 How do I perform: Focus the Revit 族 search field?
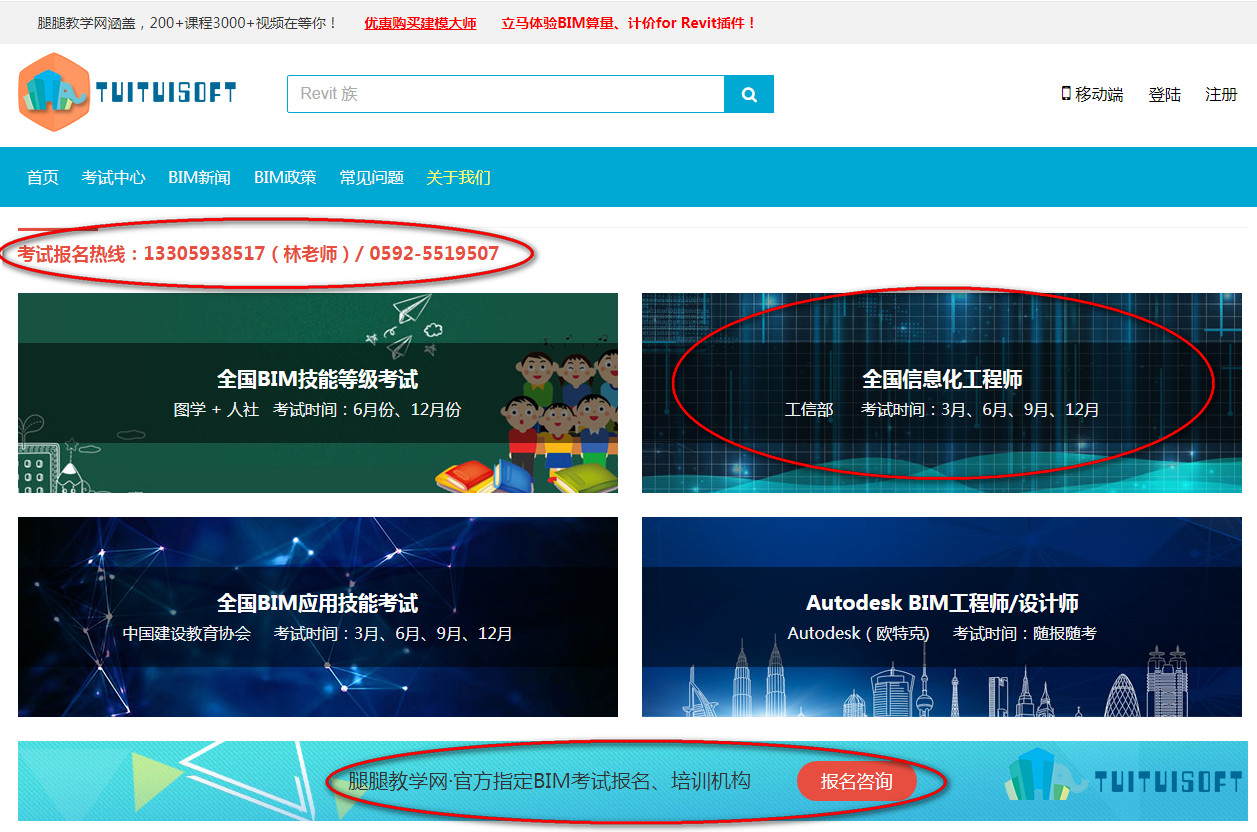pos(506,94)
